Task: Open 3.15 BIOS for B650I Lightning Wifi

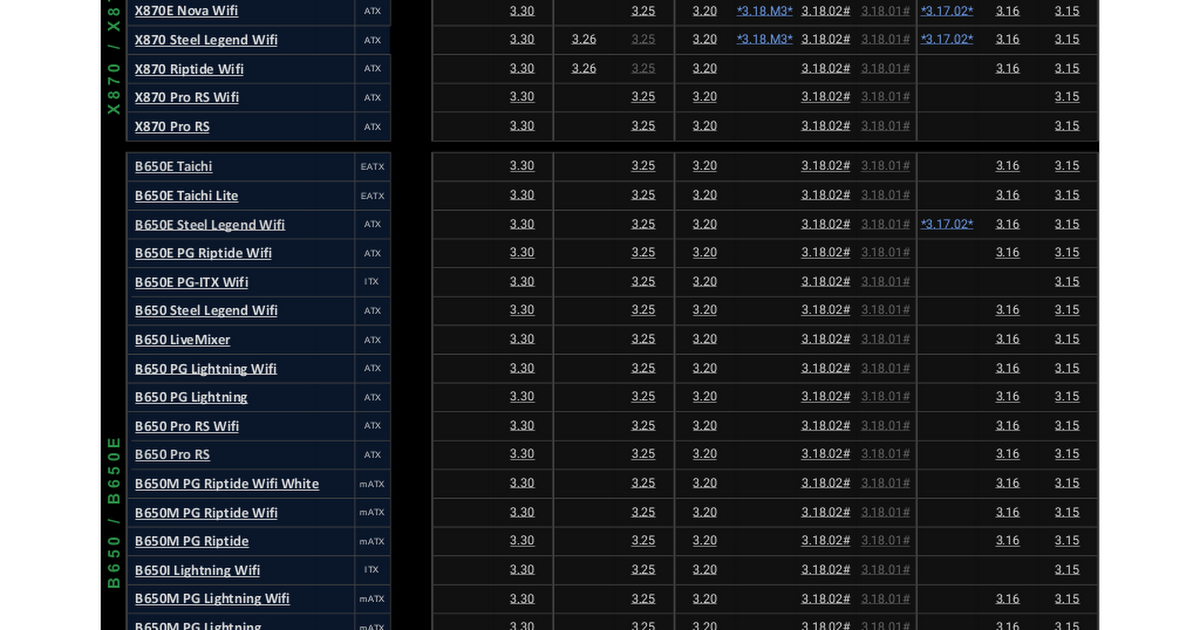Action: click(x=1067, y=570)
